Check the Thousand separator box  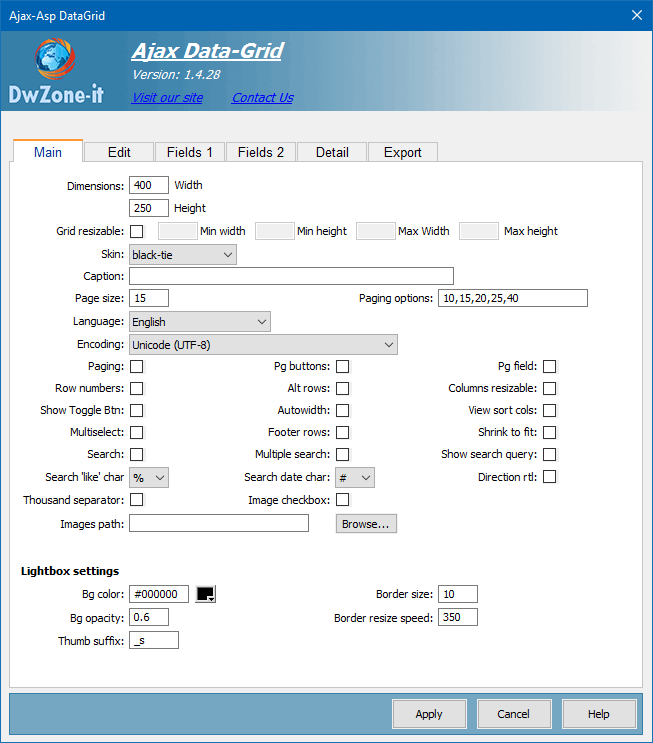[136, 499]
